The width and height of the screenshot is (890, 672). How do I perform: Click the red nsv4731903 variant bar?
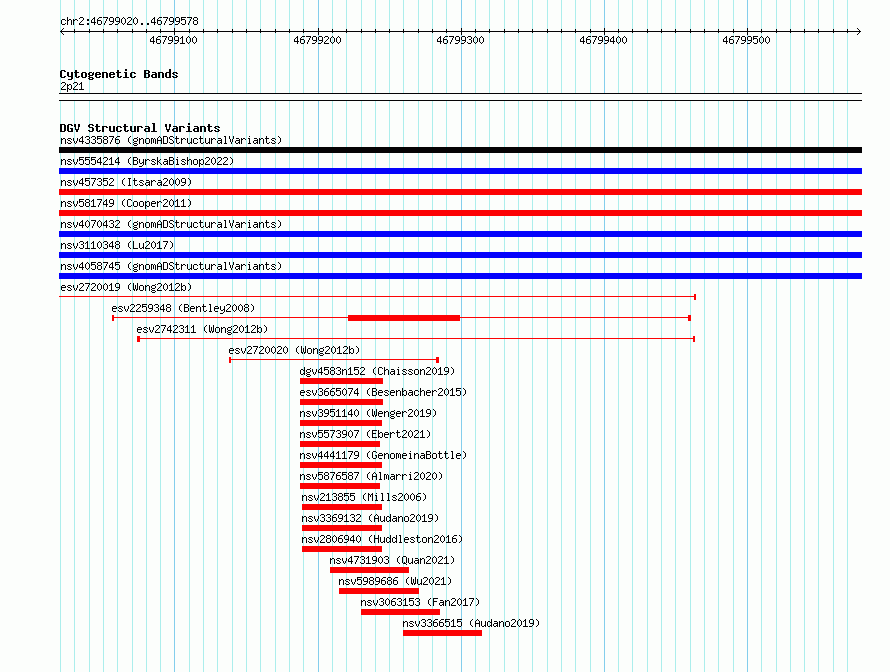370,570
